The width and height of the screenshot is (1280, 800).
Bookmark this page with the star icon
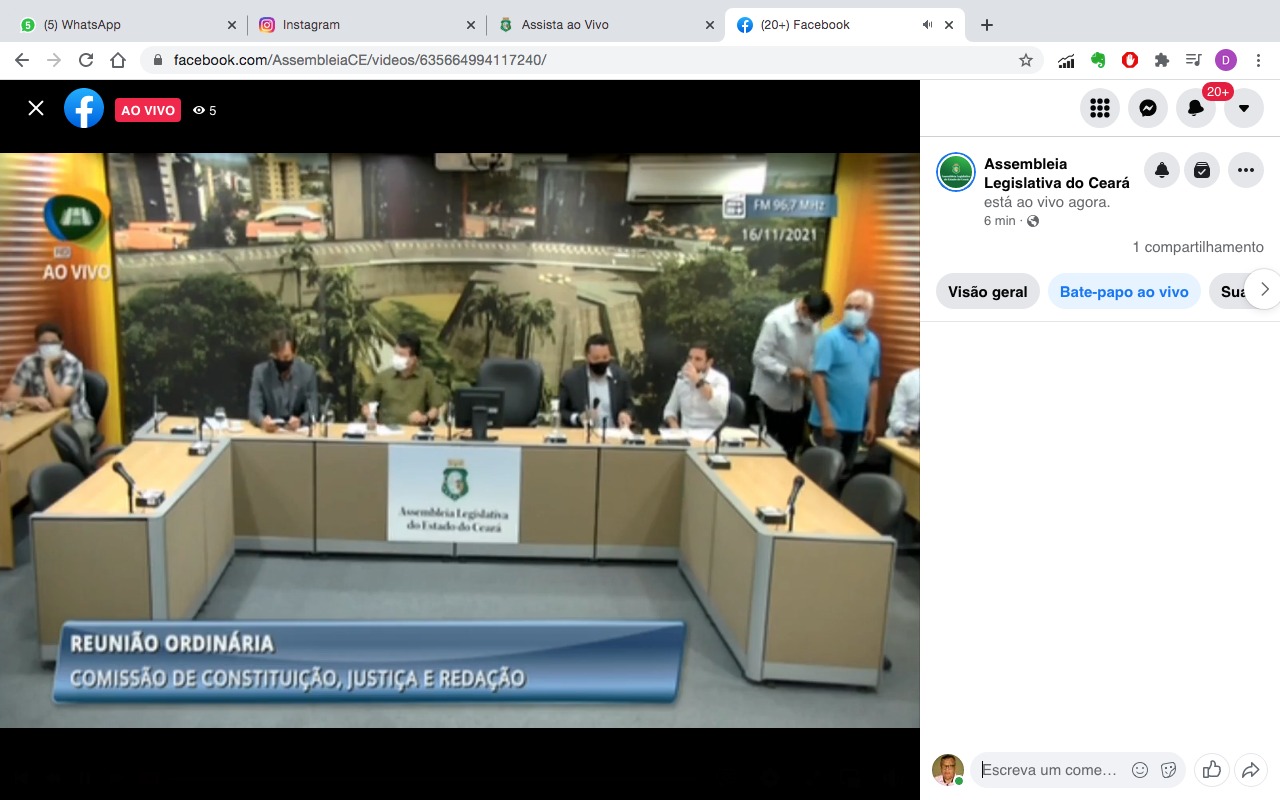[1026, 60]
